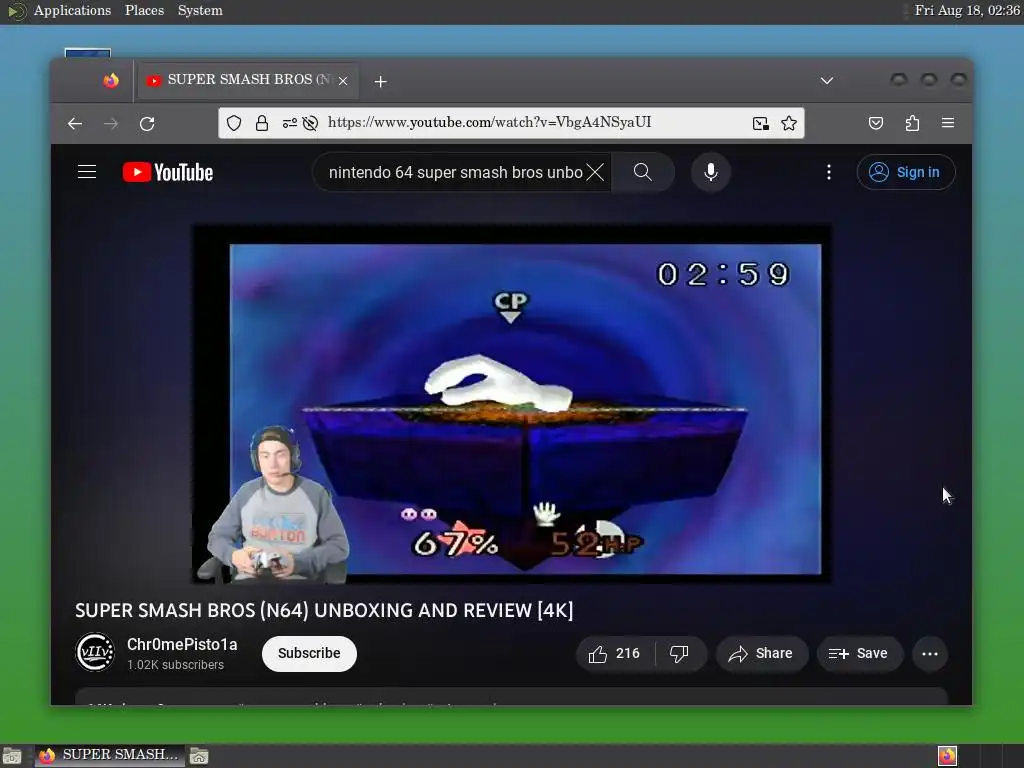This screenshot has height=768, width=1024.
Task: Click the 1.02K subscribers text
Action: (176, 665)
